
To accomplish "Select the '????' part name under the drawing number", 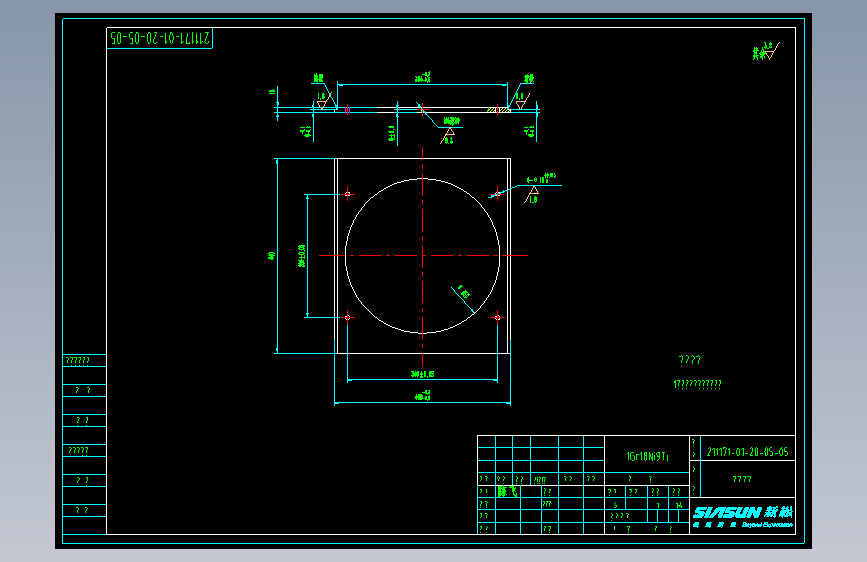I will (x=742, y=479).
